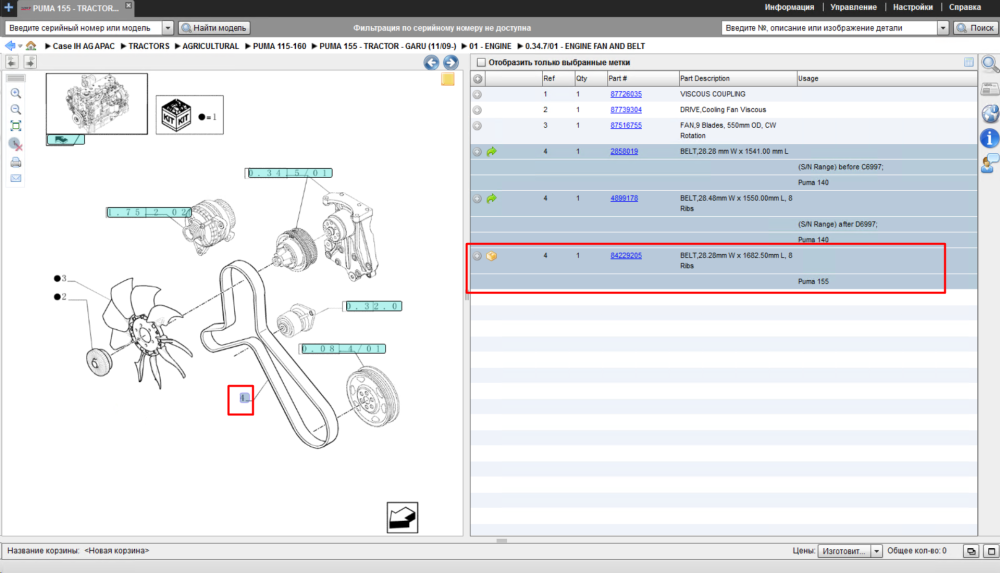The width and height of the screenshot is (1000, 573).
Task: Open the side panel magnifier search icon
Action: pyautogui.click(x=990, y=64)
